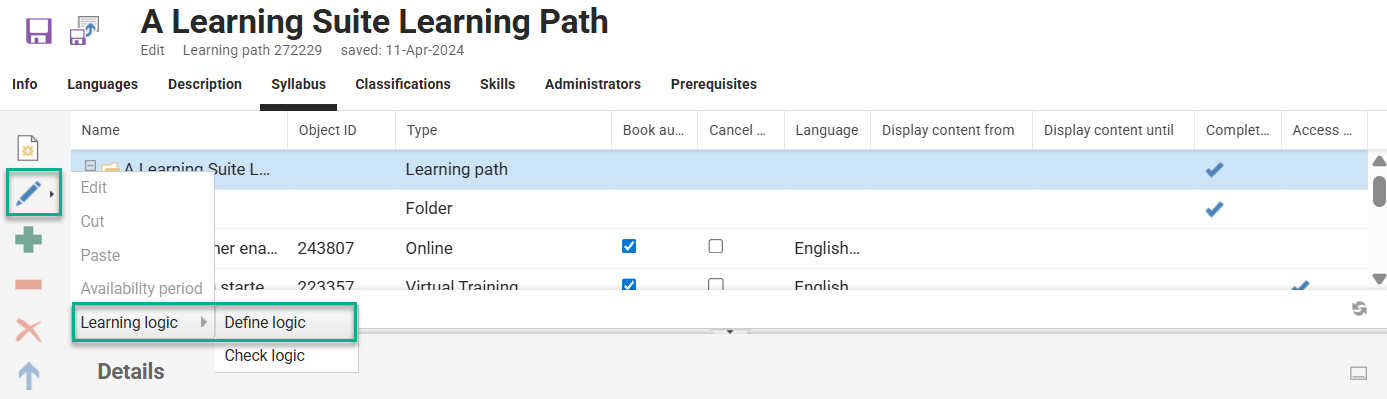
Task: Click the Object ID cell 243807
Action: (326, 247)
